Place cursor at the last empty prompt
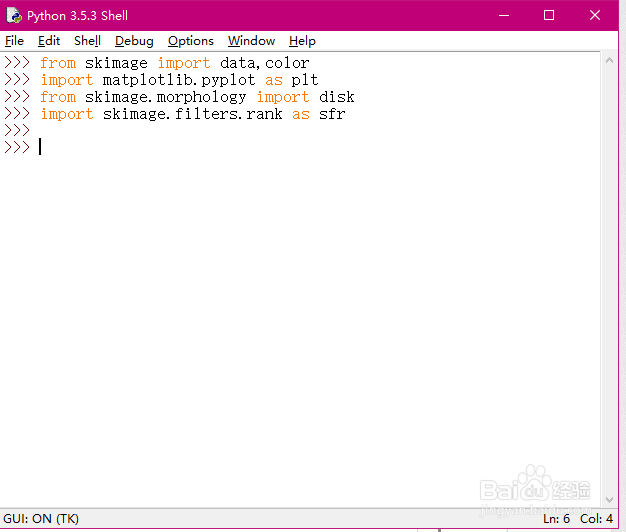This screenshot has height=532, width=626. pos(40,147)
